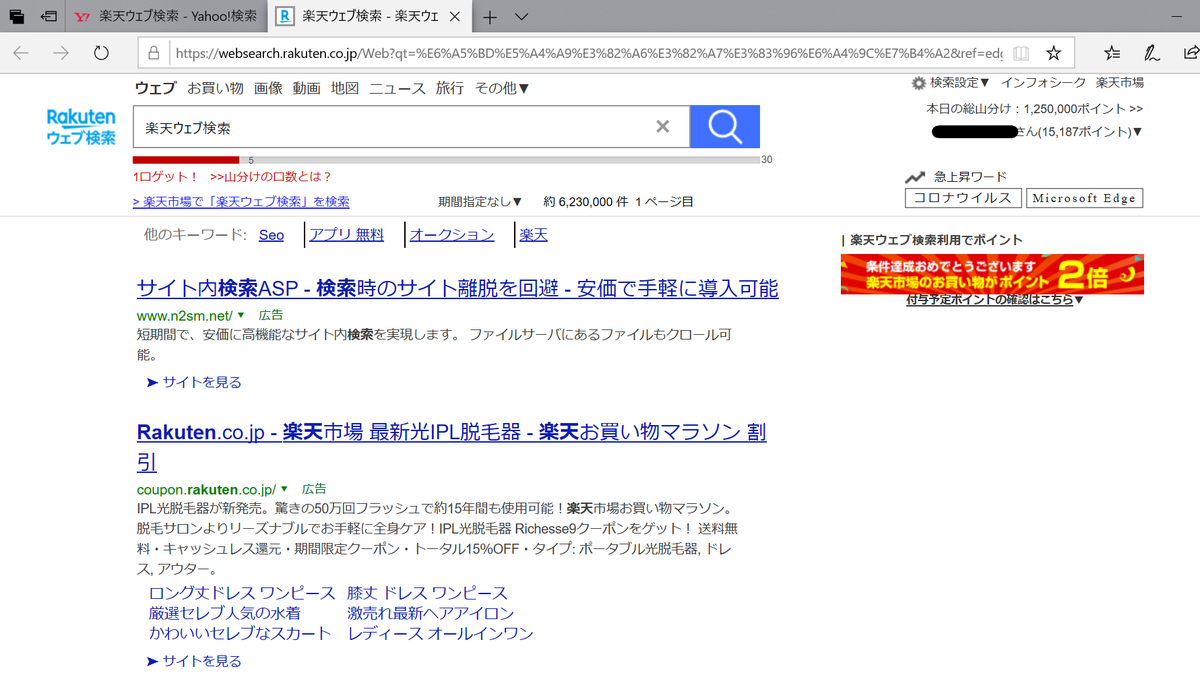
Task: Open the 楽天市場 link at top right
Action: pyautogui.click(x=1120, y=83)
